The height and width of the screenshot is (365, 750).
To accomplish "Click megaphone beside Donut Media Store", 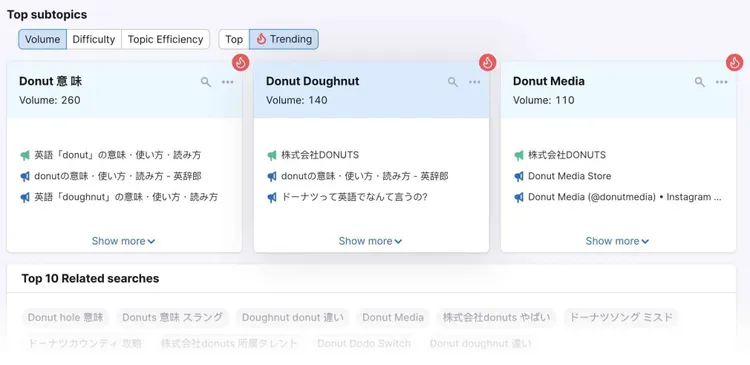I will pos(518,177).
